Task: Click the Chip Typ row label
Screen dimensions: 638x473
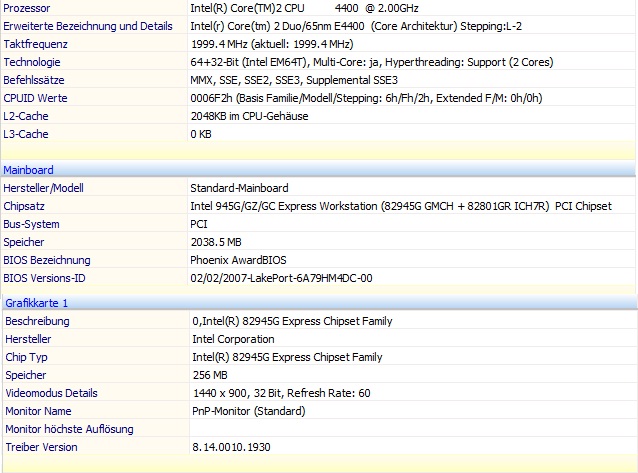Action: (26, 357)
